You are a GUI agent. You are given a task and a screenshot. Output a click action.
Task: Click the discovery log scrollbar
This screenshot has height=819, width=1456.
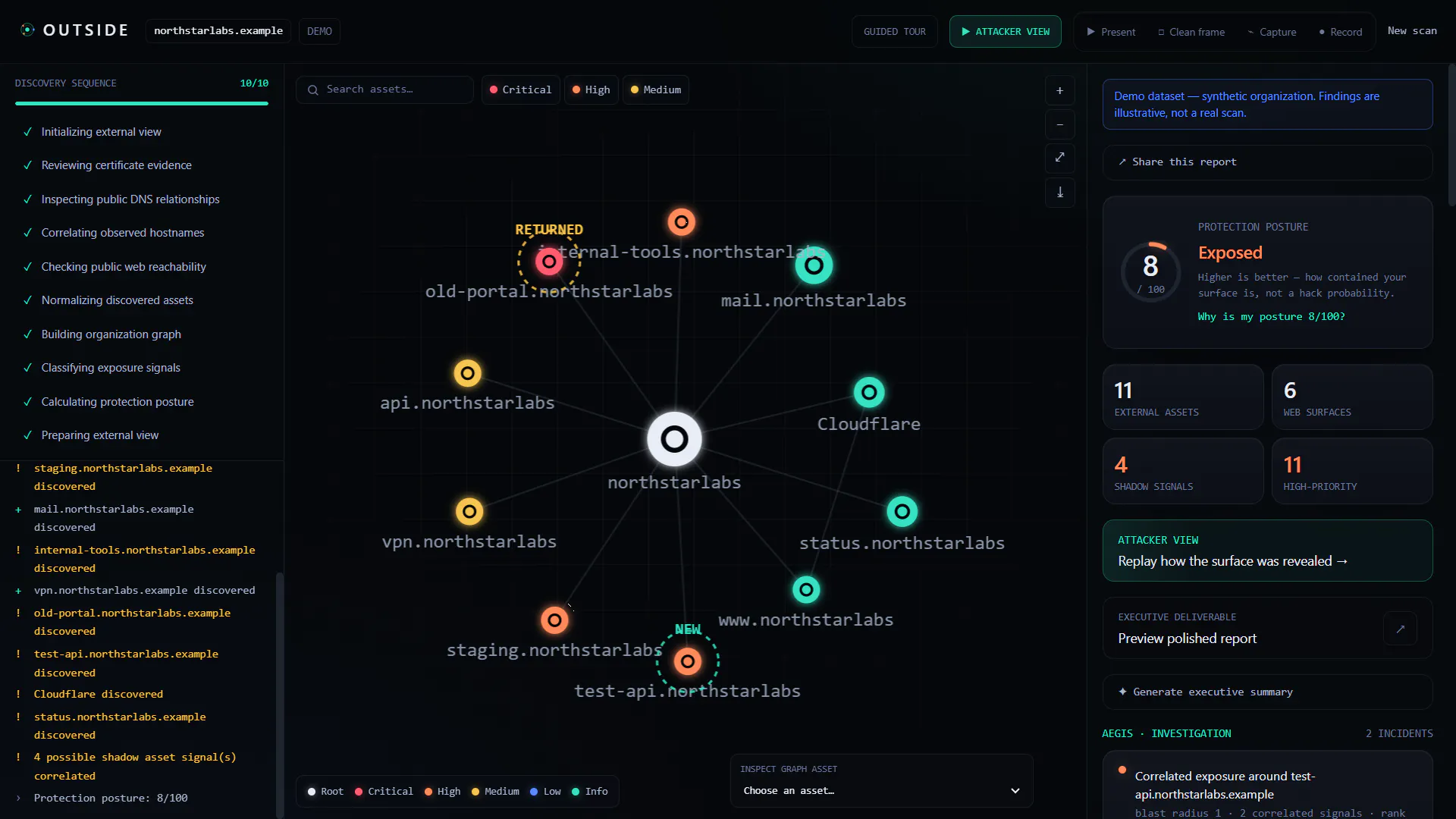coord(279,694)
